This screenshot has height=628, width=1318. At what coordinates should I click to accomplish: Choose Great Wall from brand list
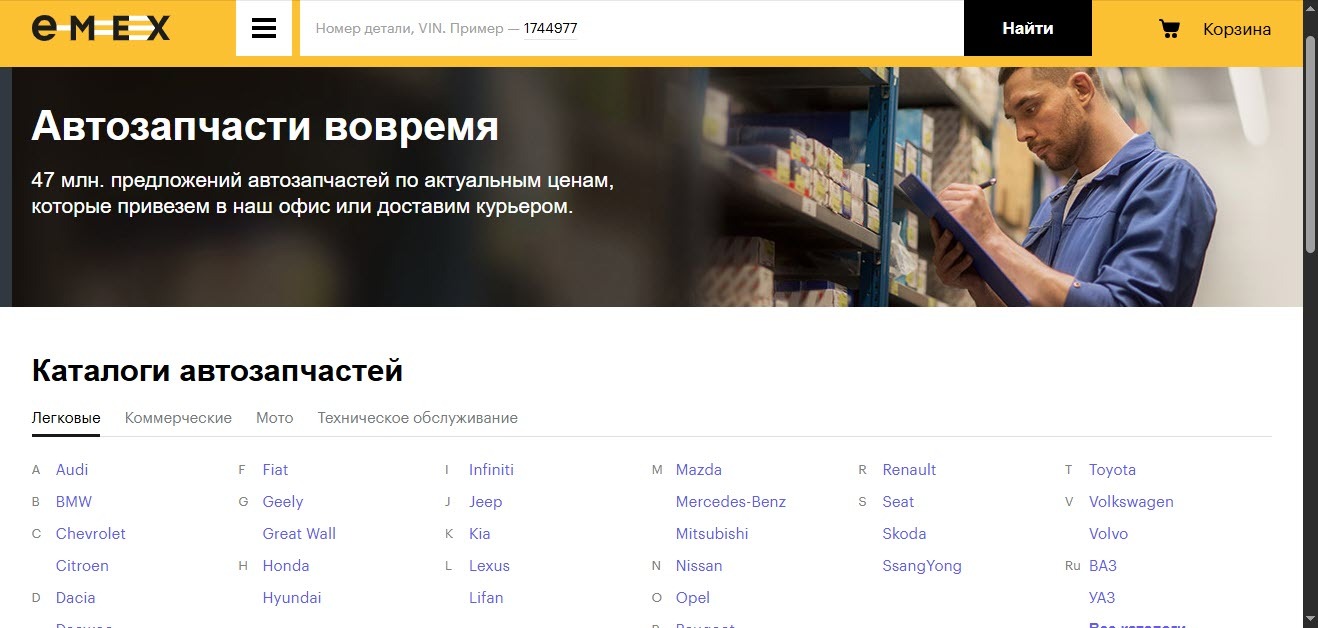pos(299,534)
